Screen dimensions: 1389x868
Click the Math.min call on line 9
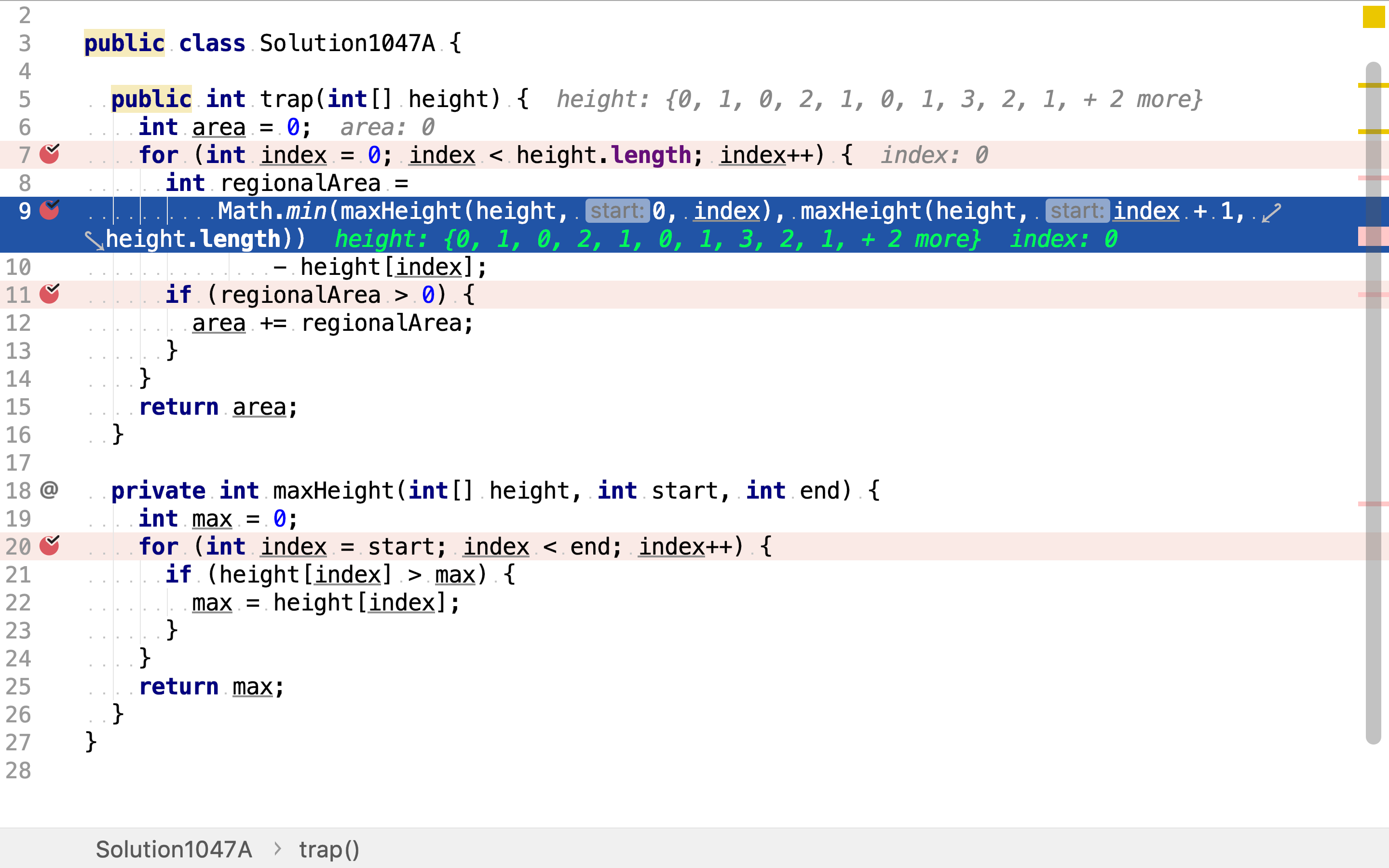pyautogui.click(x=272, y=211)
